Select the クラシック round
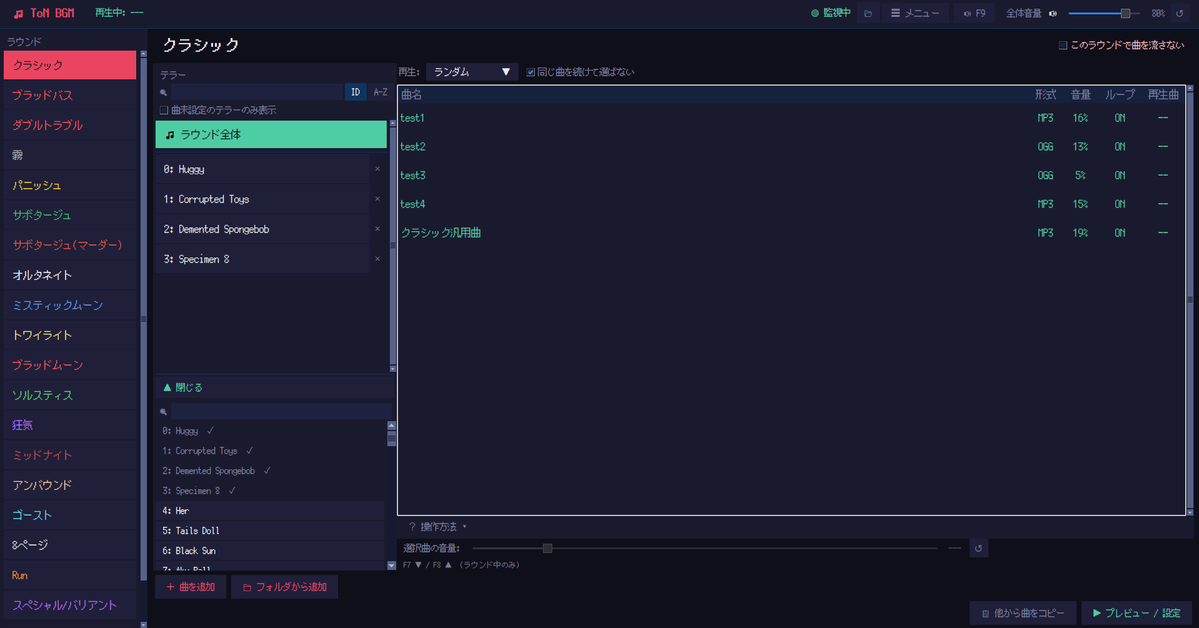The image size is (1199, 628). (70, 65)
